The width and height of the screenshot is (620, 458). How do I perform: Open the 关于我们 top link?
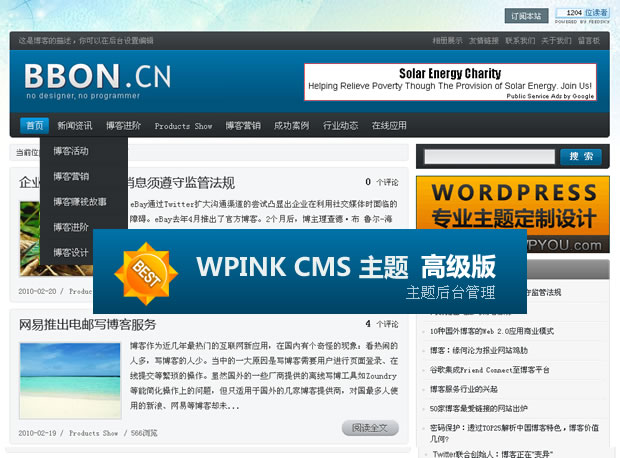pos(556,41)
